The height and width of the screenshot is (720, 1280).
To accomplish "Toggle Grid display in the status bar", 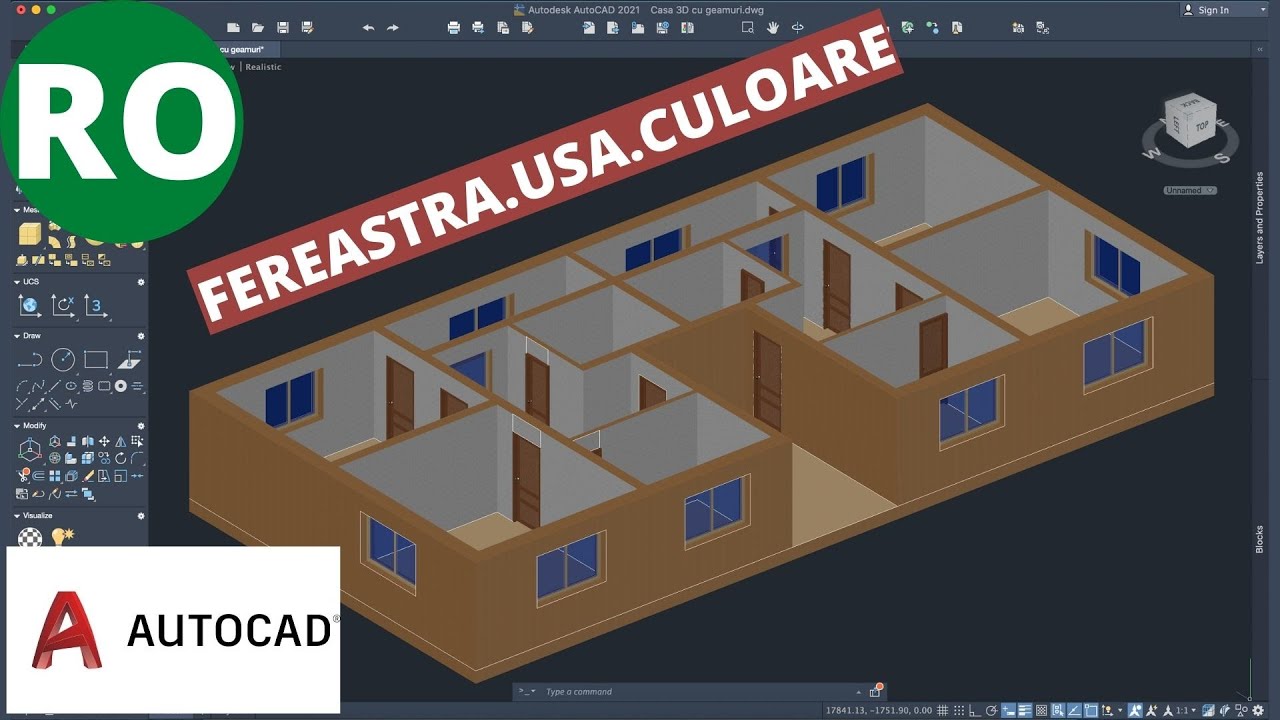I will 942,710.
